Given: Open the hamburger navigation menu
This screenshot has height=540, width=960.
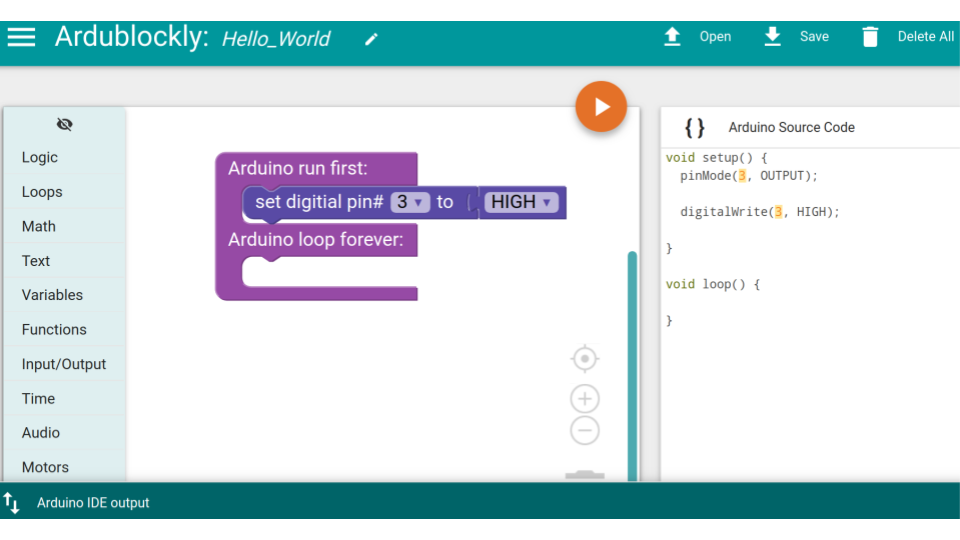Looking at the screenshot, I should coord(21,37).
